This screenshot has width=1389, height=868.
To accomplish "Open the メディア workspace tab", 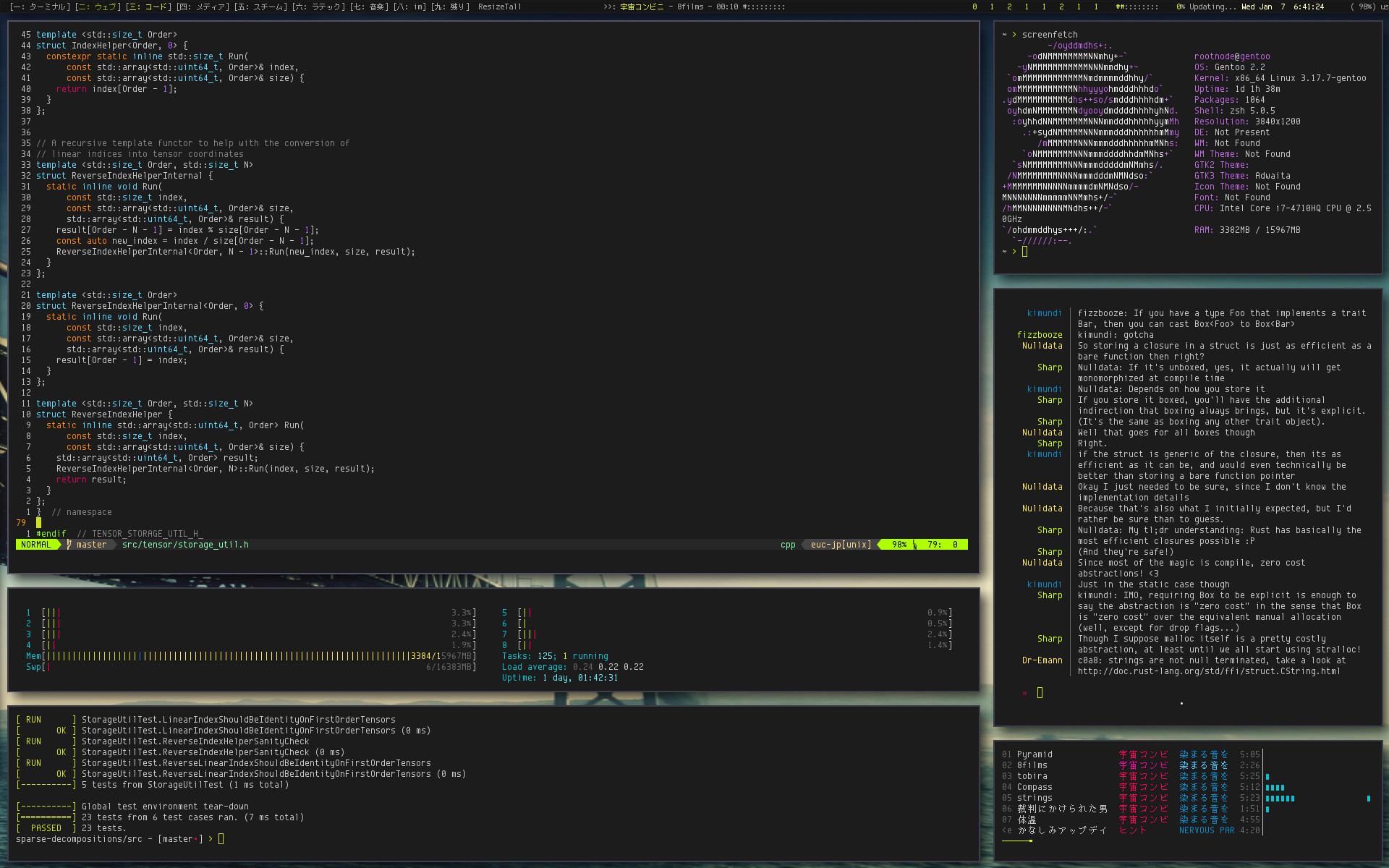I will click(x=202, y=7).
